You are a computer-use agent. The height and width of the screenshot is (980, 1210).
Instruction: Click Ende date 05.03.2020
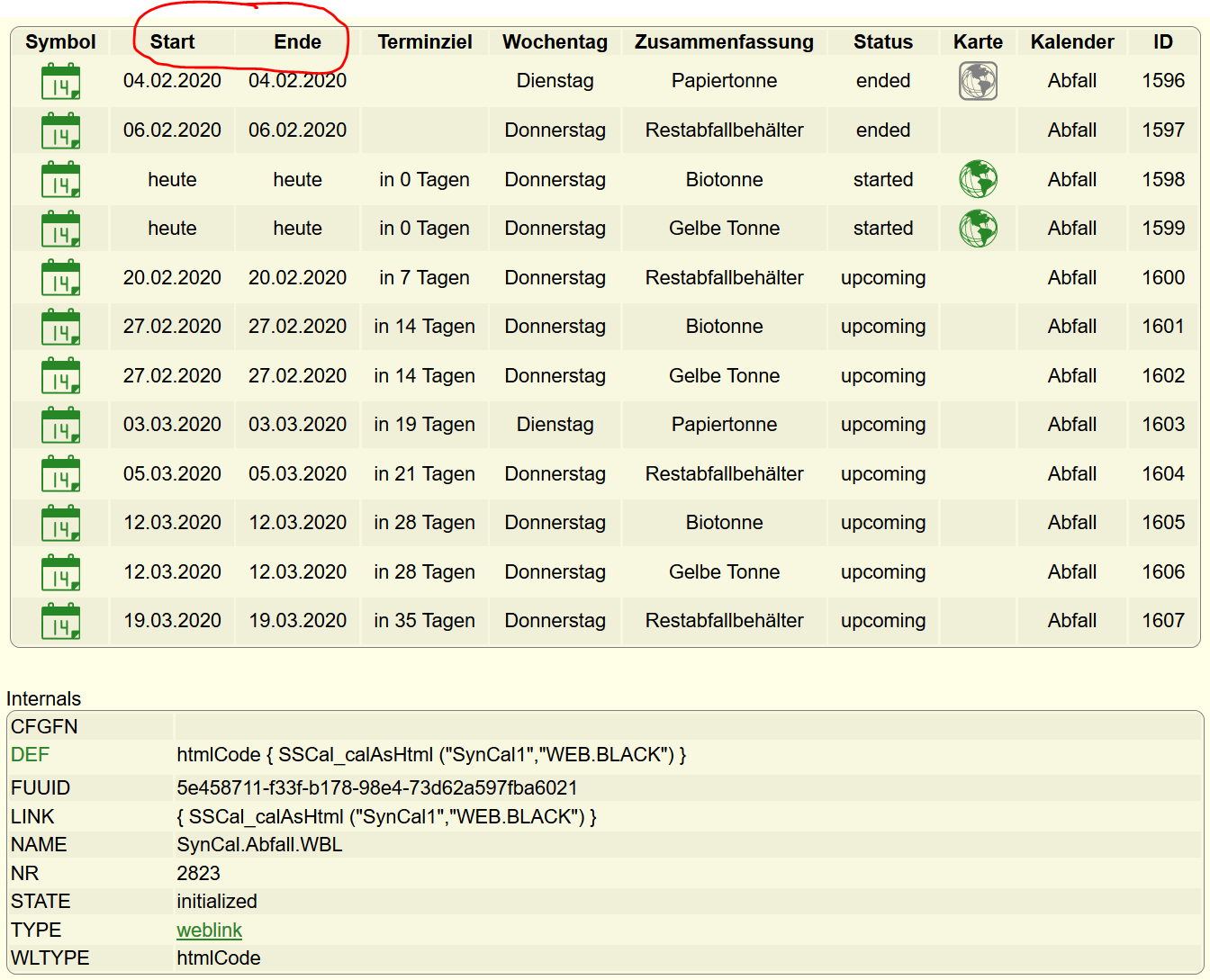coord(297,473)
